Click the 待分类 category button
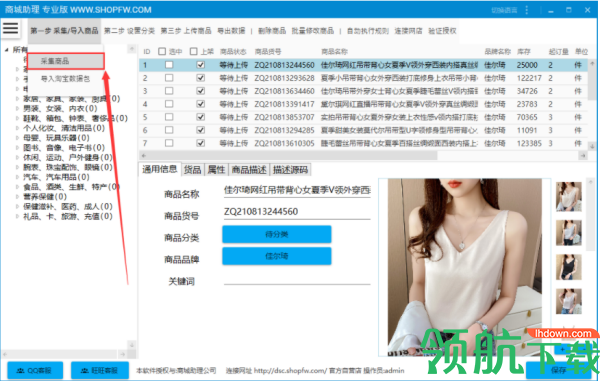The image size is (600, 381). pyautogui.click(x=277, y=234)
